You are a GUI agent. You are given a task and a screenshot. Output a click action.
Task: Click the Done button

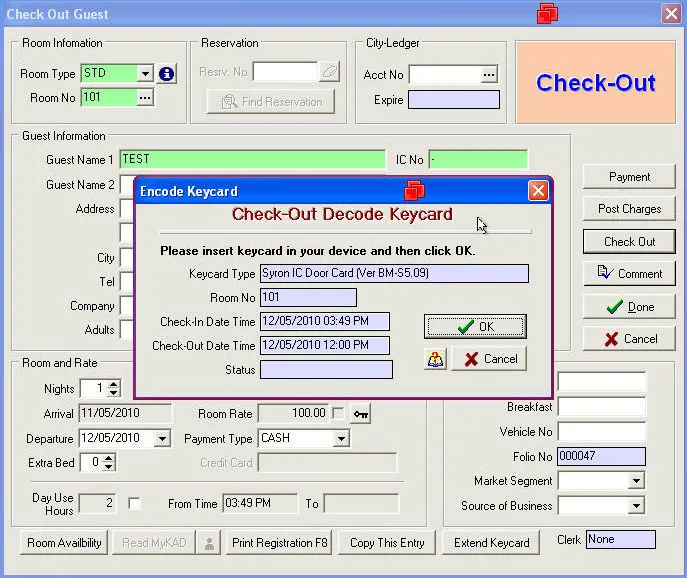[629, 307]
